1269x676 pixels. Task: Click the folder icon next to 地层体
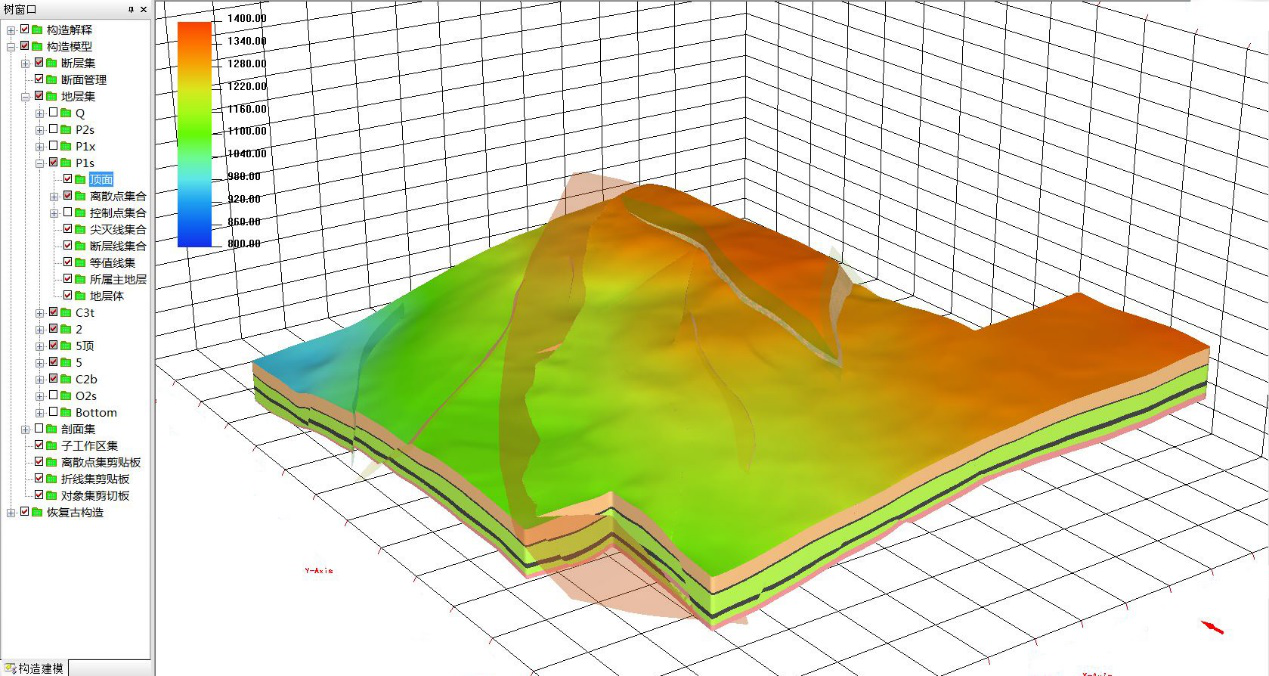[80, 296]
